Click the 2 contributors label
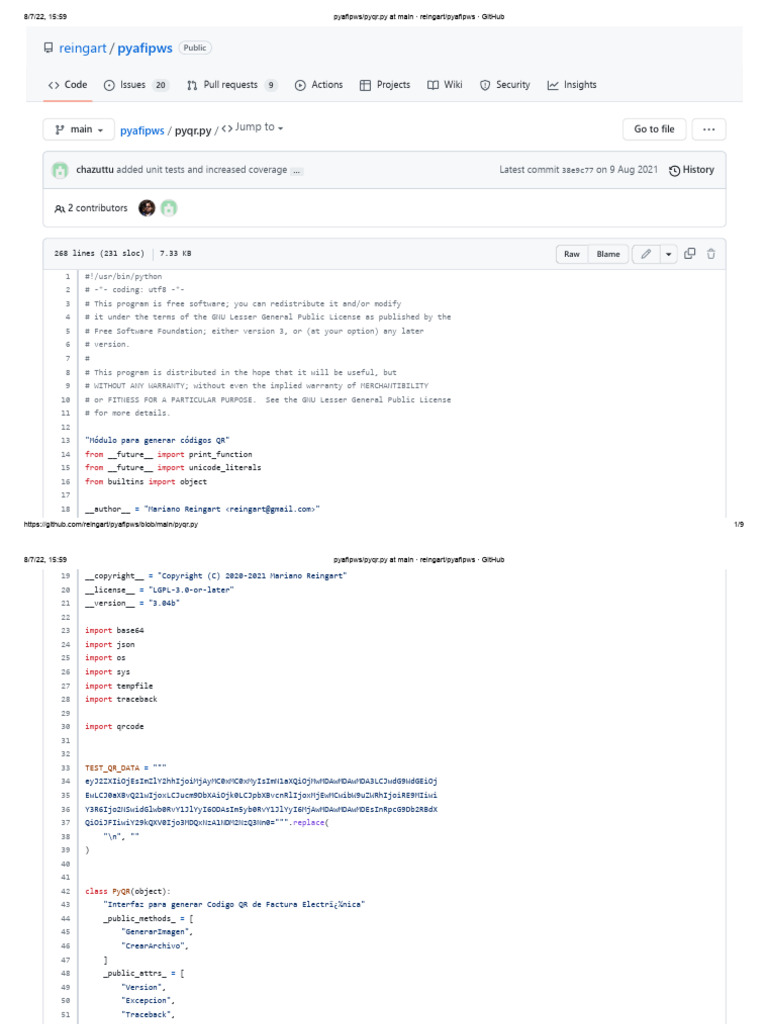The width and height of the screenshot is (768, 1024). pos(91,208)
